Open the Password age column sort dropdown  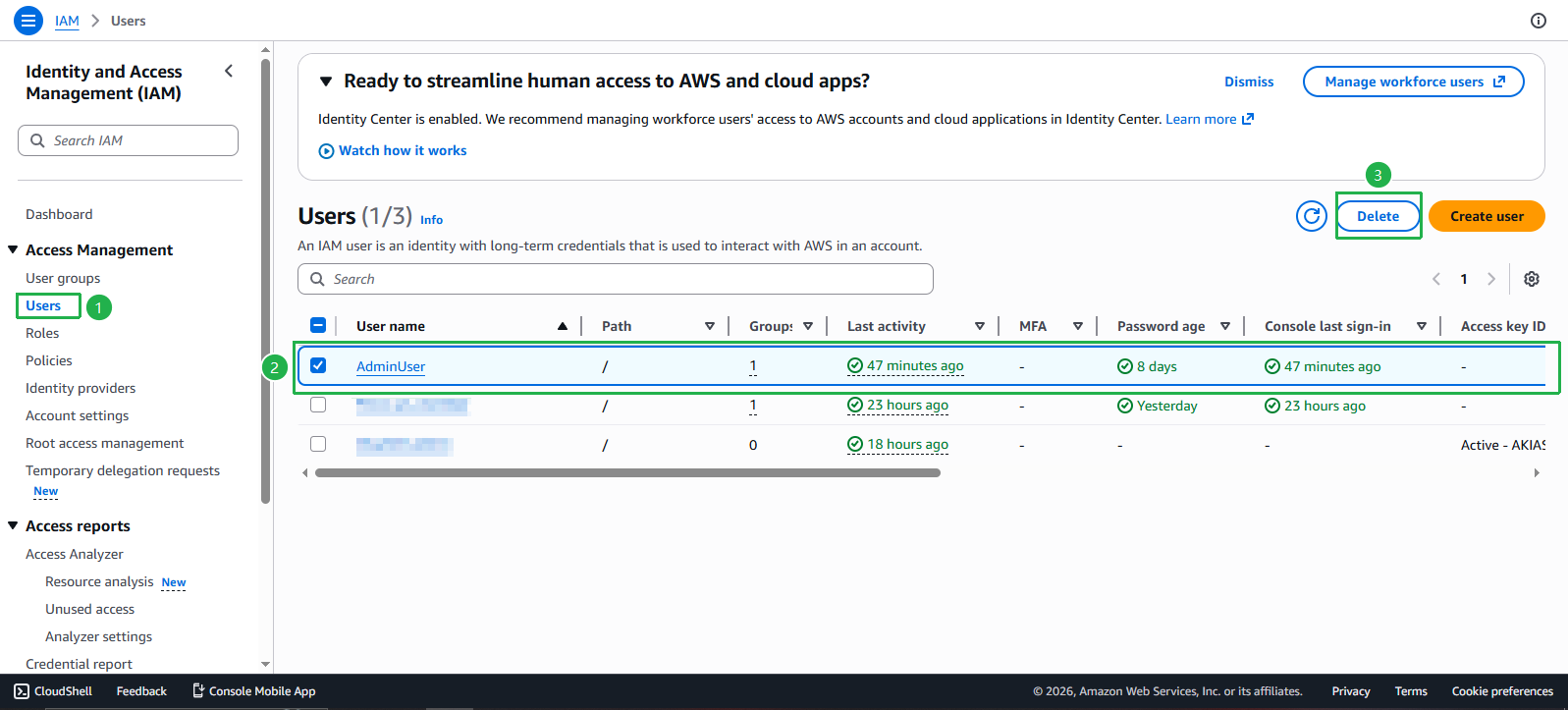[x=1225, y=326]
